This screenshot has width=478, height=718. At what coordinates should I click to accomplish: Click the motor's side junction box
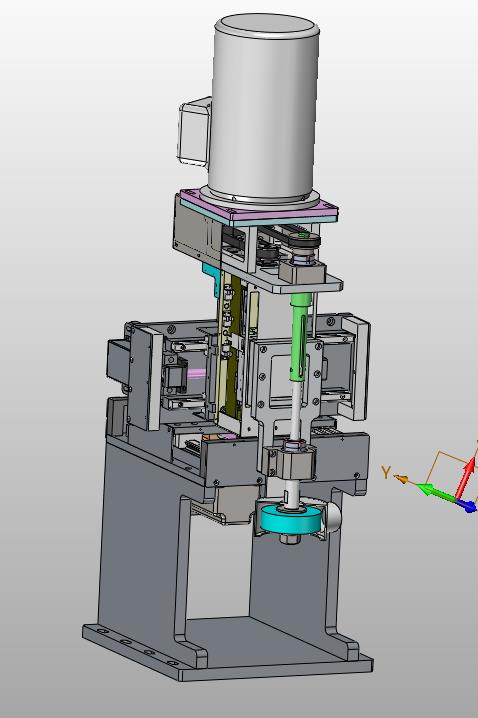194,133
